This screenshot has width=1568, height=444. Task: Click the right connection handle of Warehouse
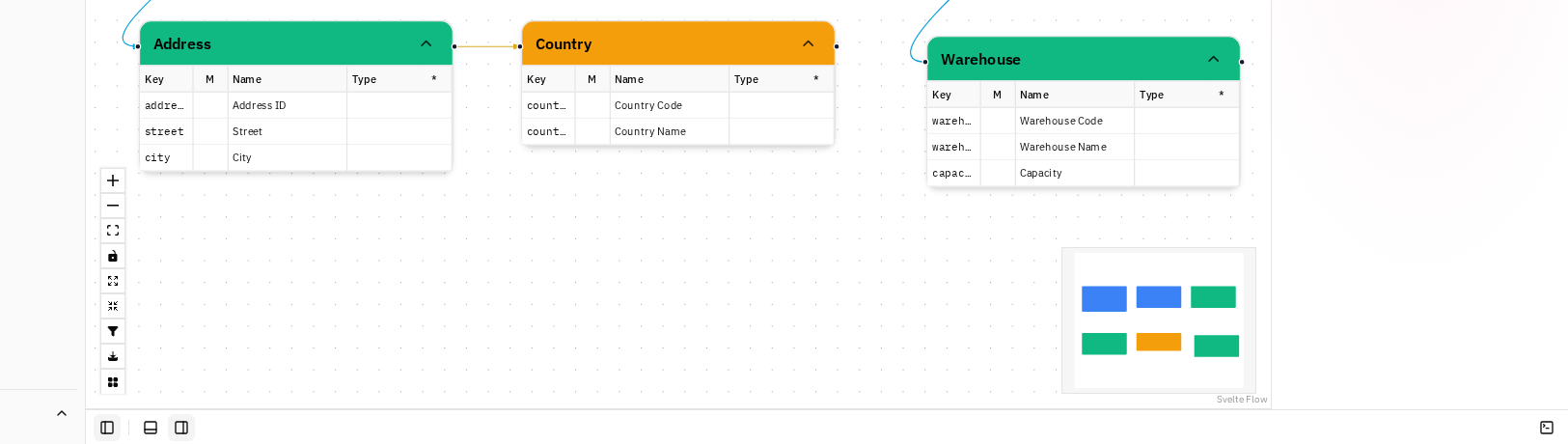pos(1242,62)
